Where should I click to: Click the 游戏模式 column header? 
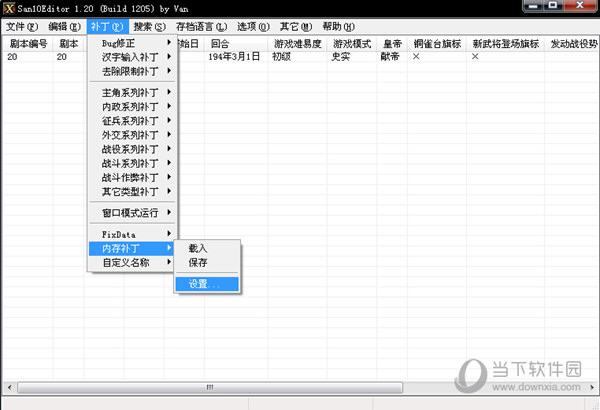[352, 44]
